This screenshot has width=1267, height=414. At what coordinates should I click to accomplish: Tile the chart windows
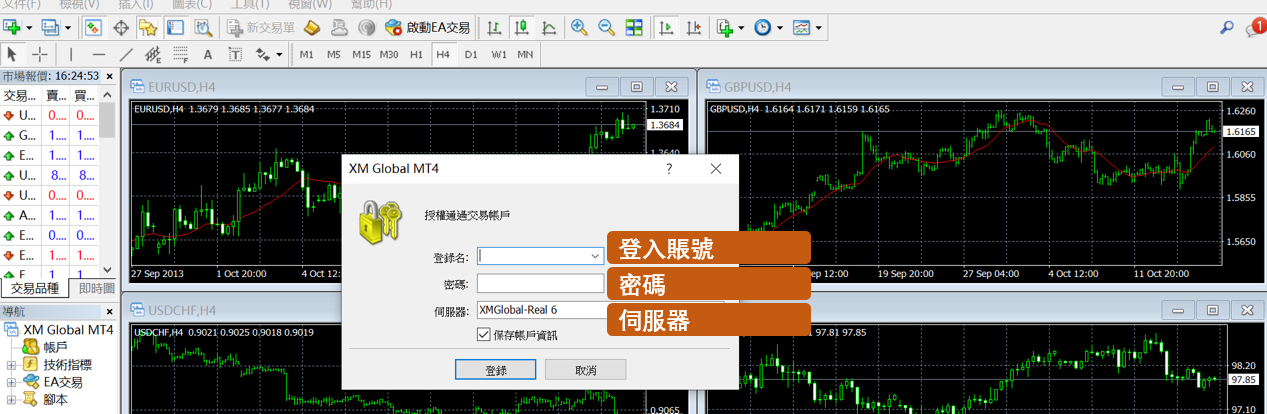click(x=633, y=28)
